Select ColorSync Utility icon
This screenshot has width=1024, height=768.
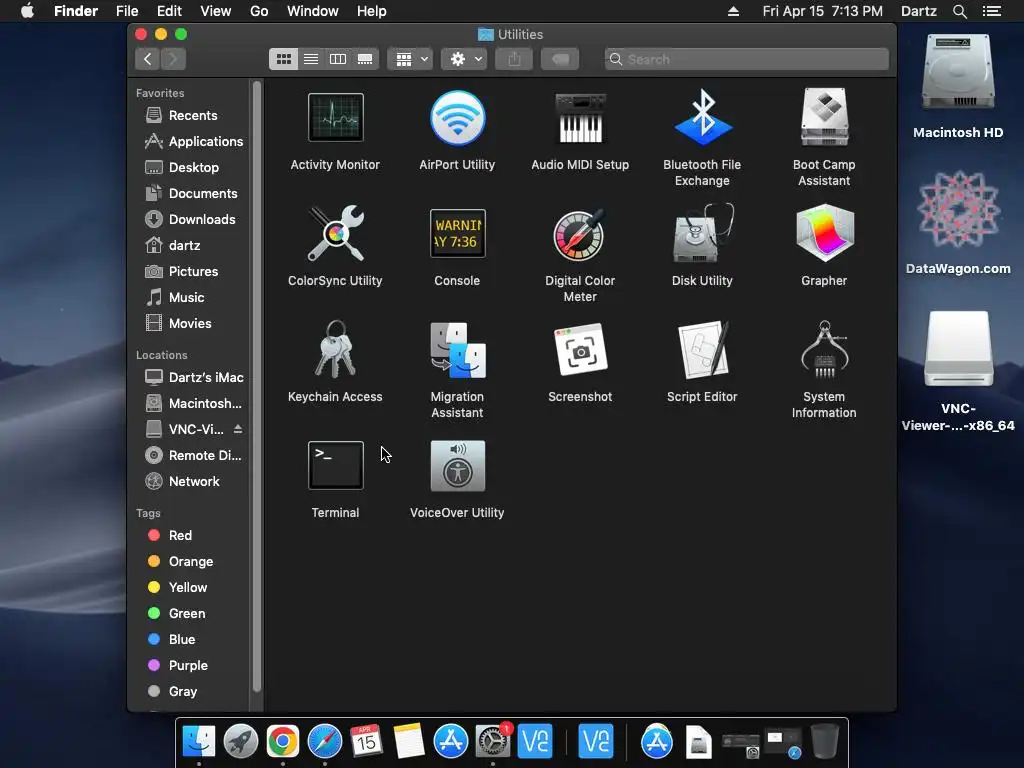(335, 233)
